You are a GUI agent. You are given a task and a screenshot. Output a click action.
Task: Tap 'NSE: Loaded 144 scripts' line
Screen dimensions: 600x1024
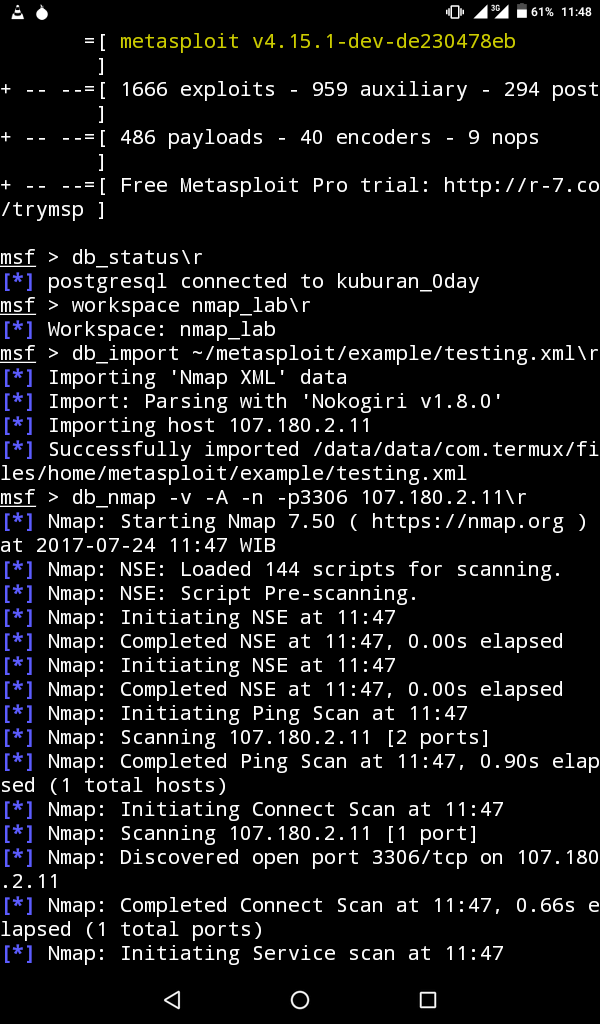281,569
